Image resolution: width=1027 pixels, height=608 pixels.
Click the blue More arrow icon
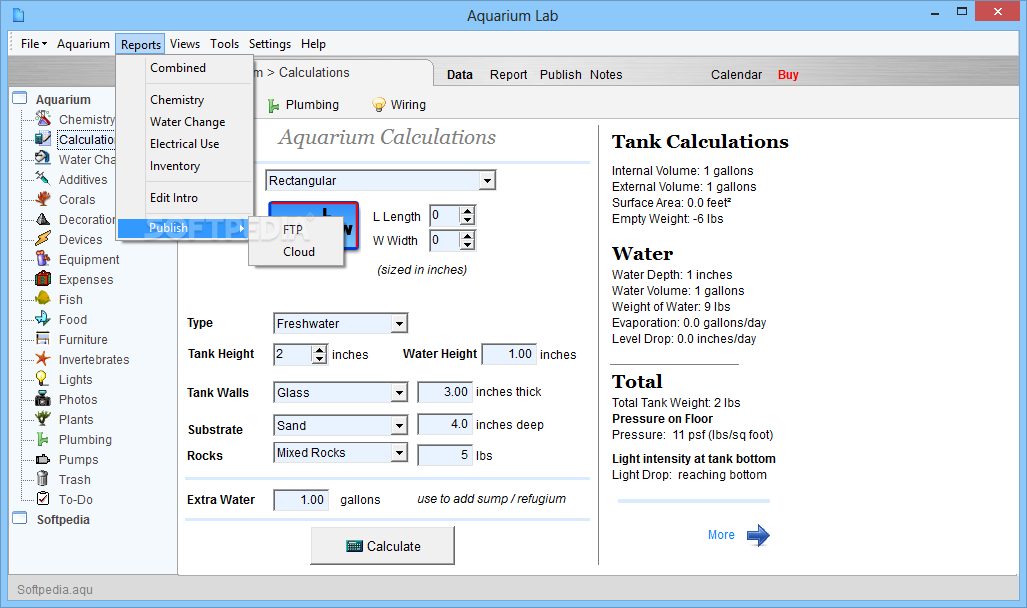(758, 535)
